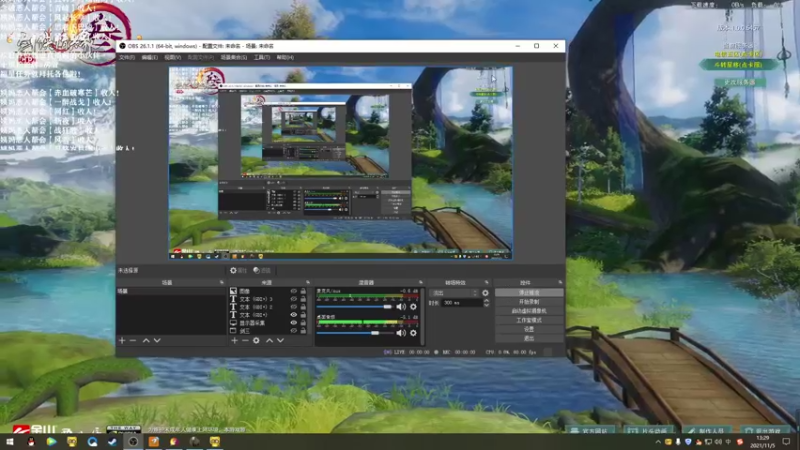Expand hidden system tray icons chevron

tap(658, 442)
